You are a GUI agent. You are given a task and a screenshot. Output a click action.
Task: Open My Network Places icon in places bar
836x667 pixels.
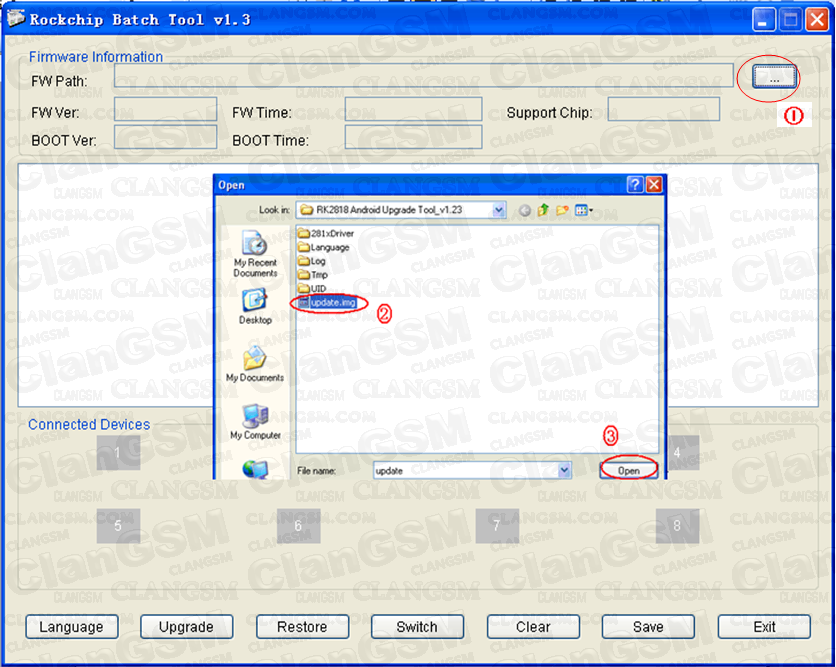[255, 469]
